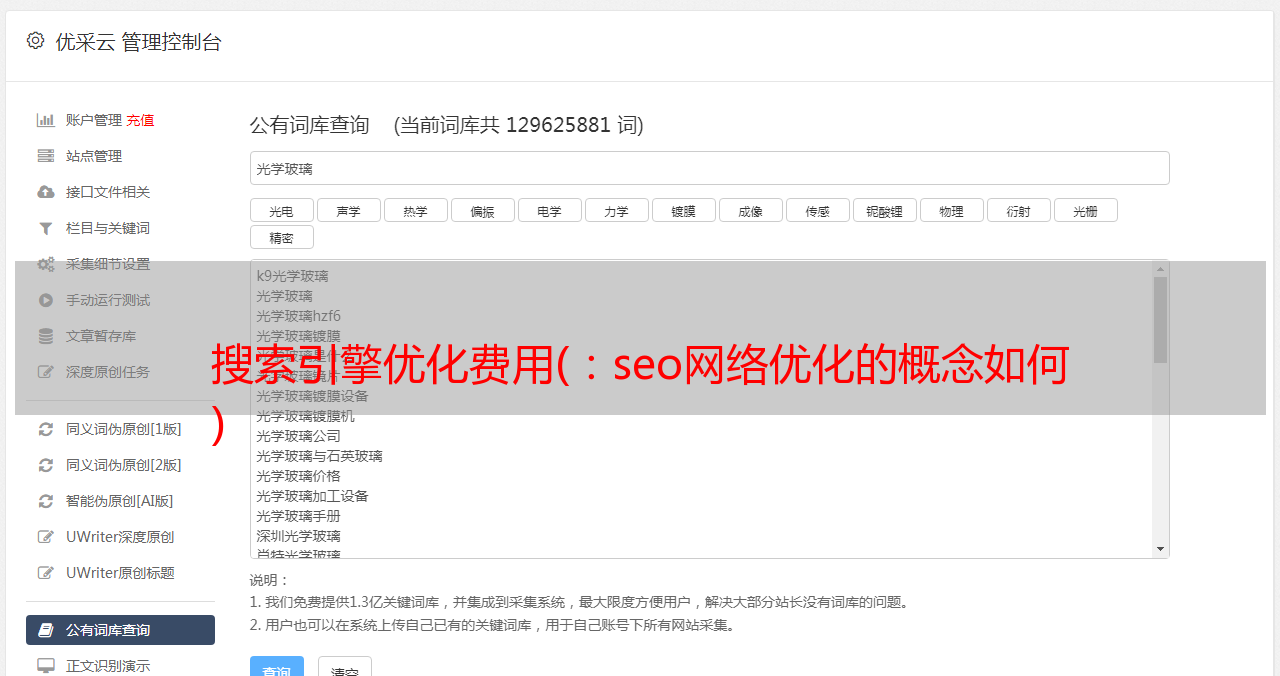
Task: Focus the keyword search field containing 光学玻璃
Action: pos(710,168)
